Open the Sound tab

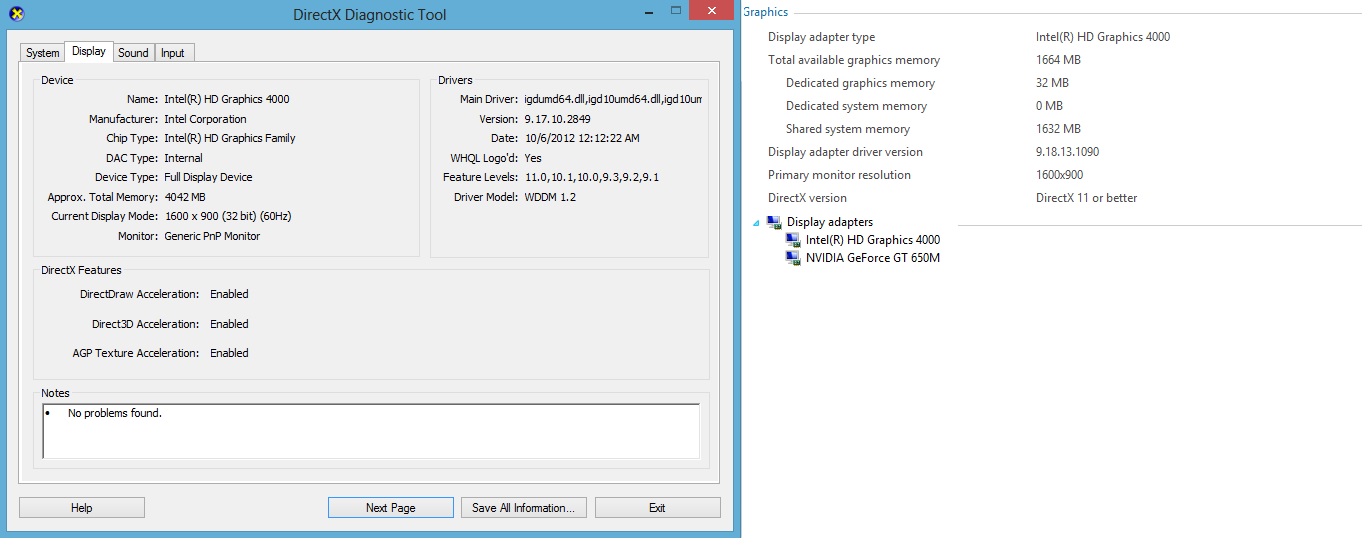click(x=133, y=53)
